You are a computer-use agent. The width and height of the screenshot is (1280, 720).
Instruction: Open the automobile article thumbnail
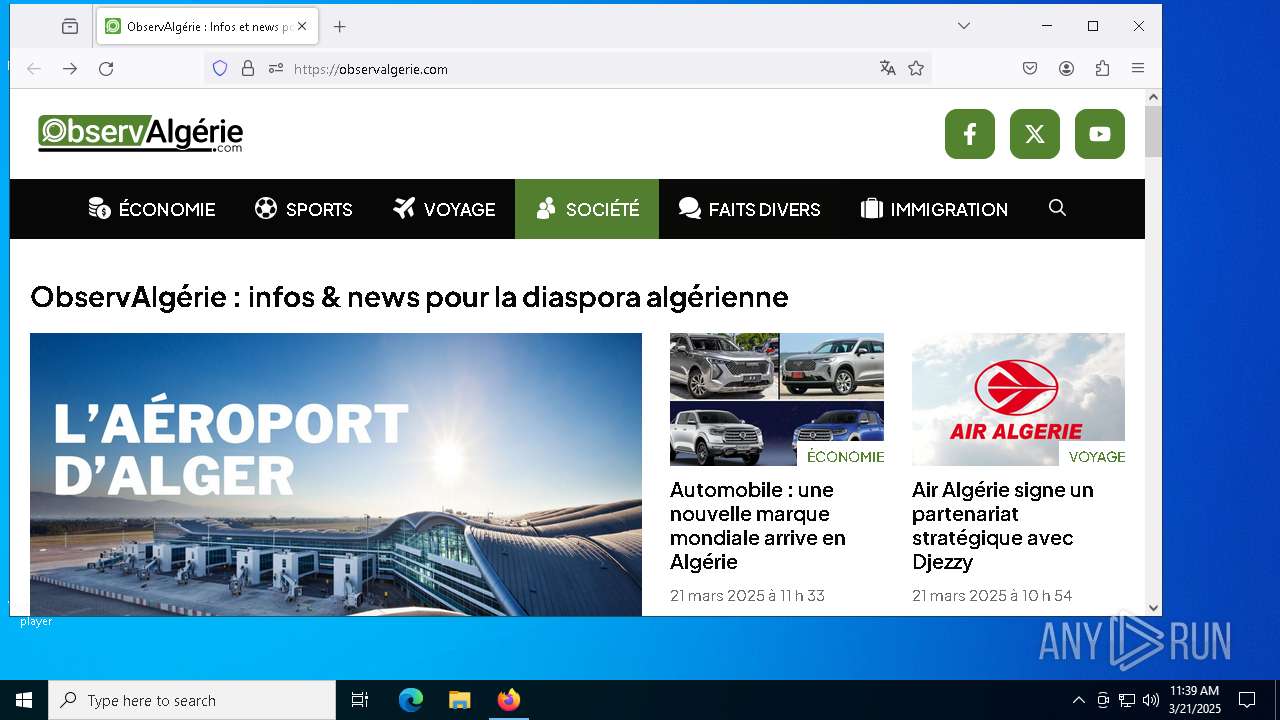777,399
